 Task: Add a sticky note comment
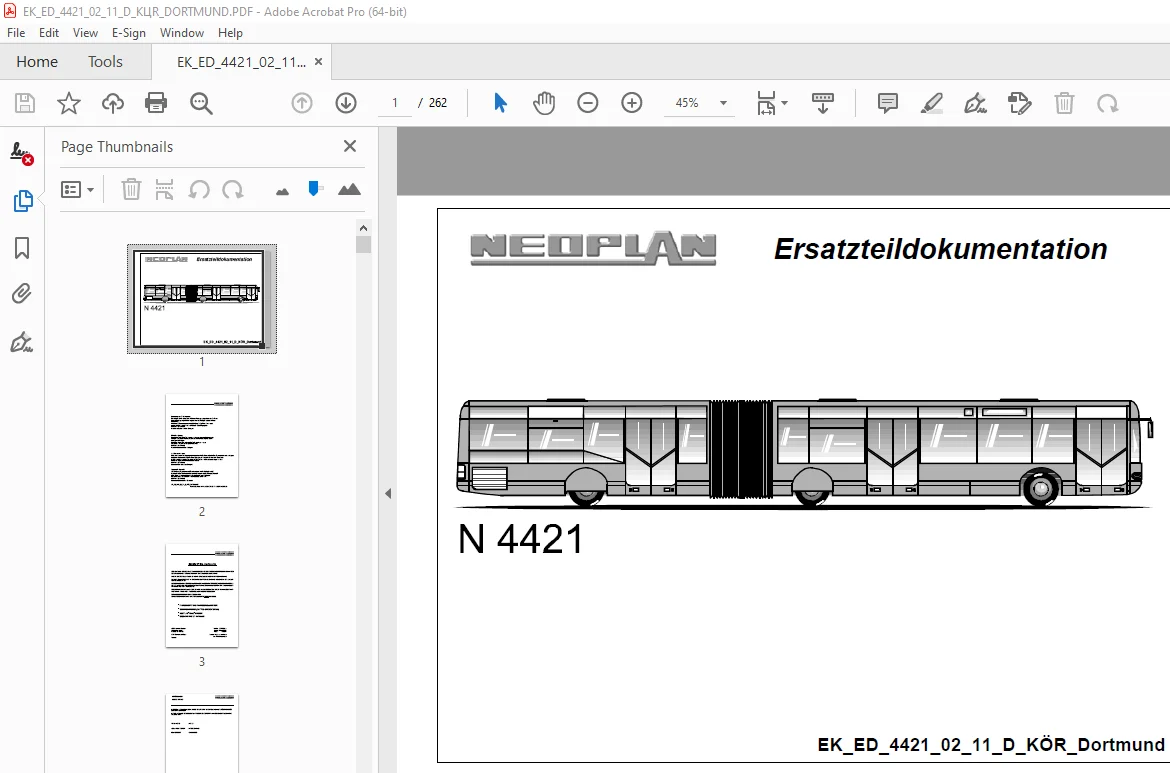coord(887,103)
